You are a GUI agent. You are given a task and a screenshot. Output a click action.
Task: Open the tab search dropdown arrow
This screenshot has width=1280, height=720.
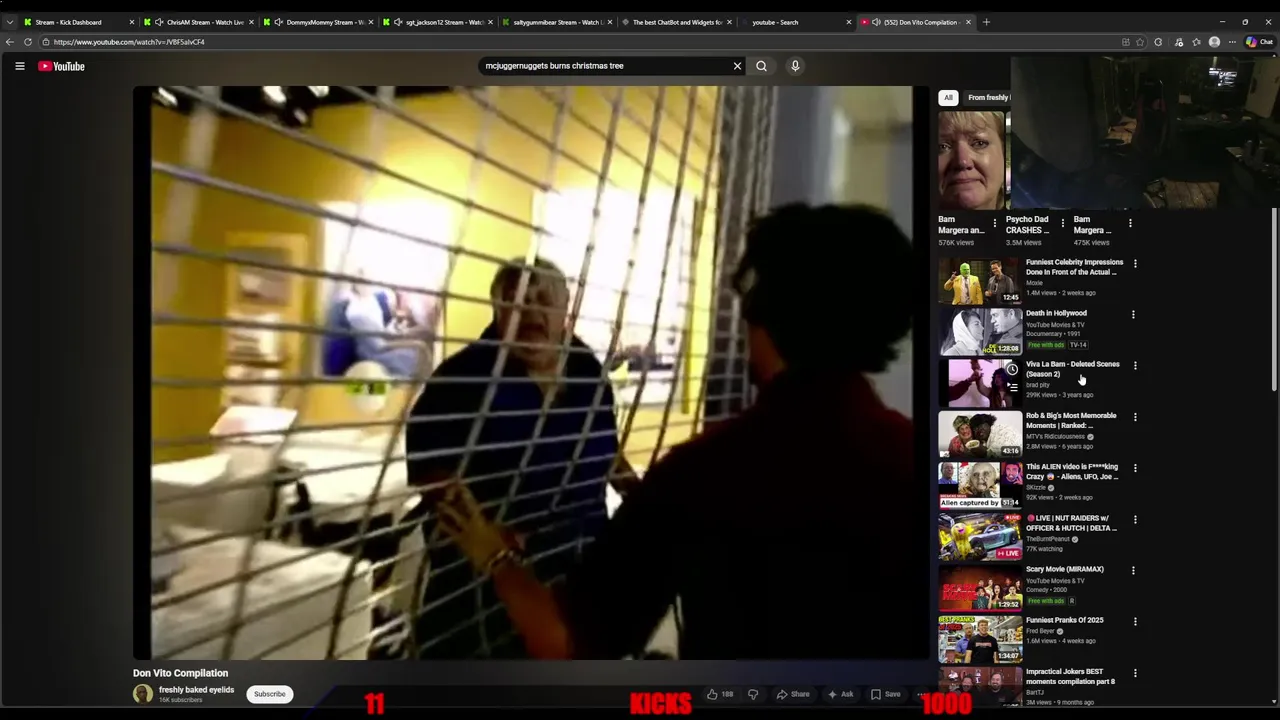[x=10, y=22]
